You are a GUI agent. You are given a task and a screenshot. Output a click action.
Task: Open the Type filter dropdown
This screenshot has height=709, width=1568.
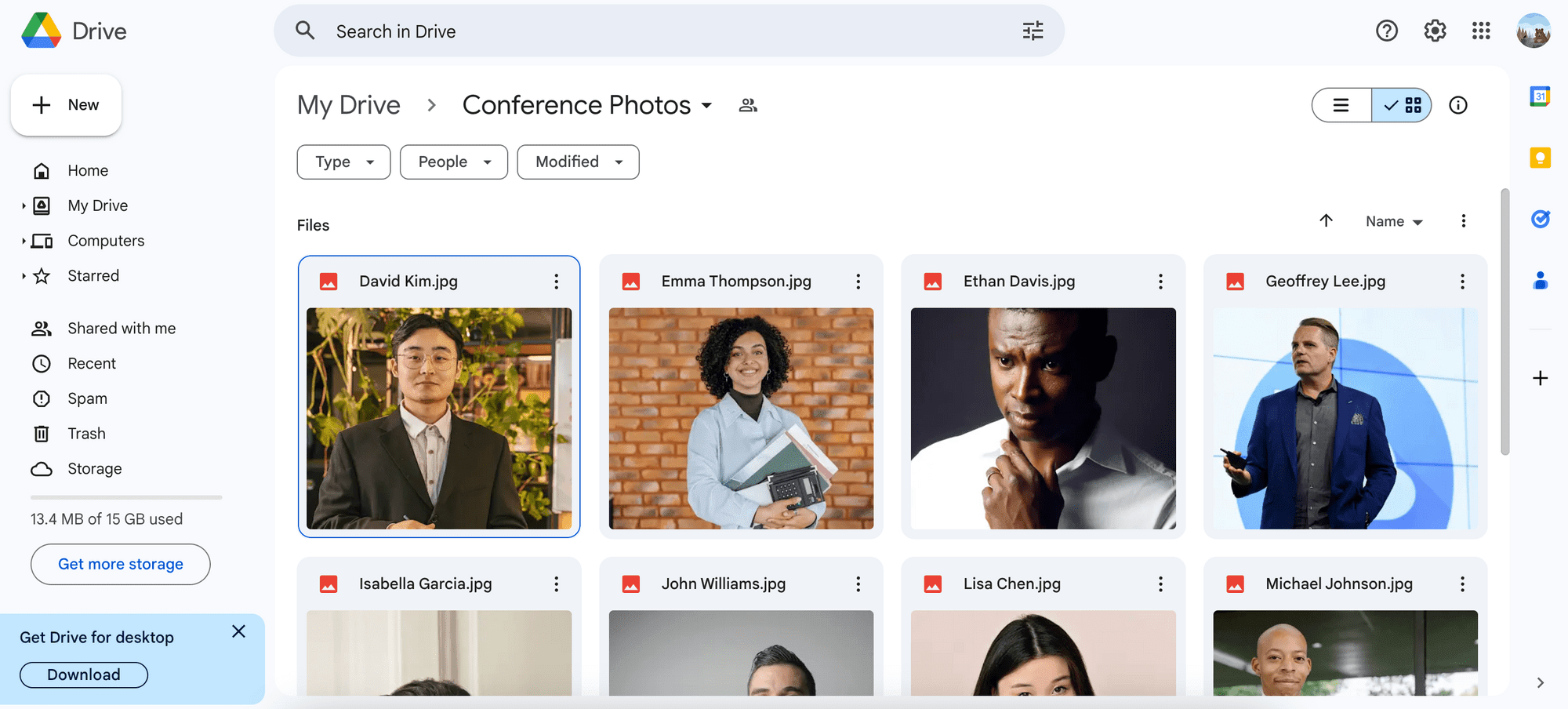pos(343,162)
